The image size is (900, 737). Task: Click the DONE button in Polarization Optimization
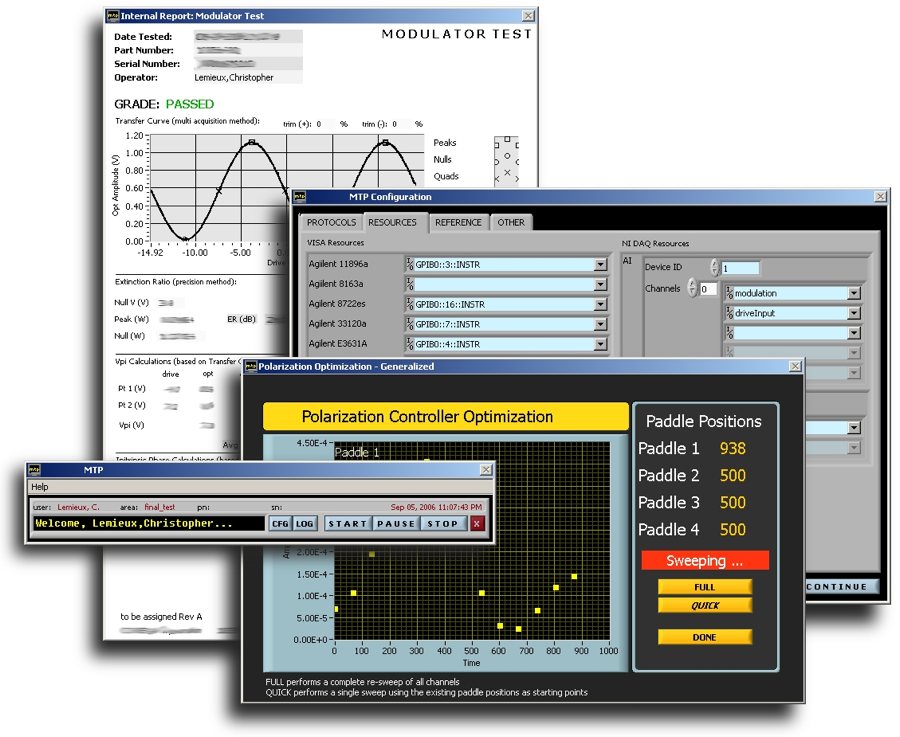705,637
